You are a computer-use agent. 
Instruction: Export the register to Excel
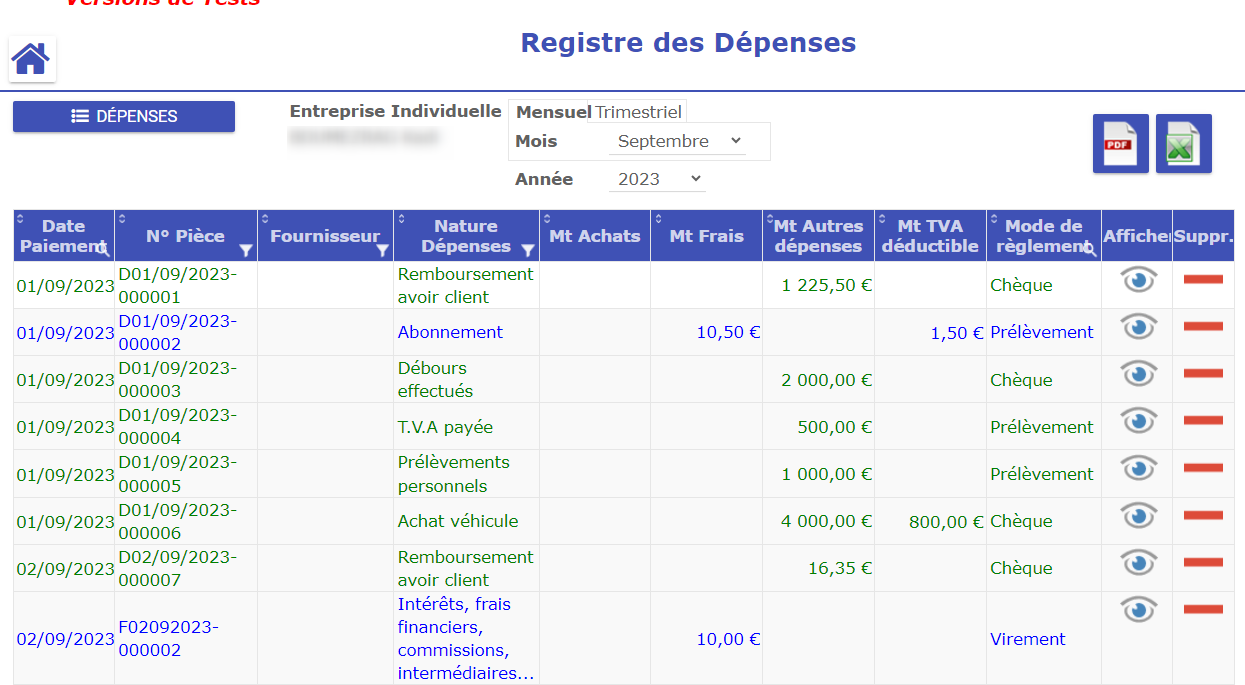click(x=1183, y=144)
